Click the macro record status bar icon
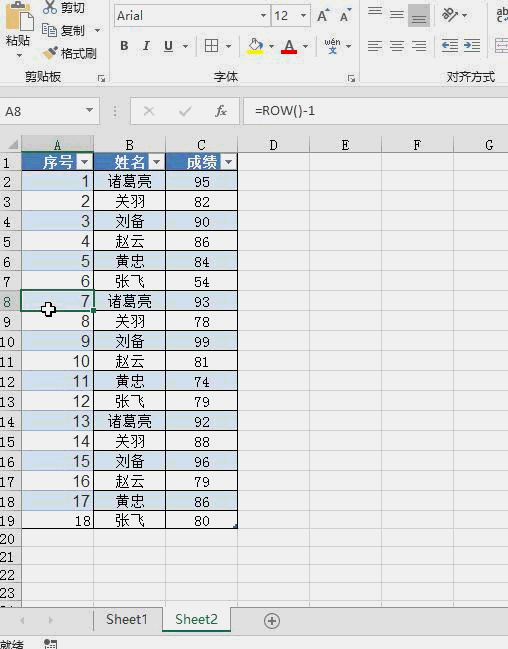Viewport: 508px width, 649px height. (x=50, y=644)
